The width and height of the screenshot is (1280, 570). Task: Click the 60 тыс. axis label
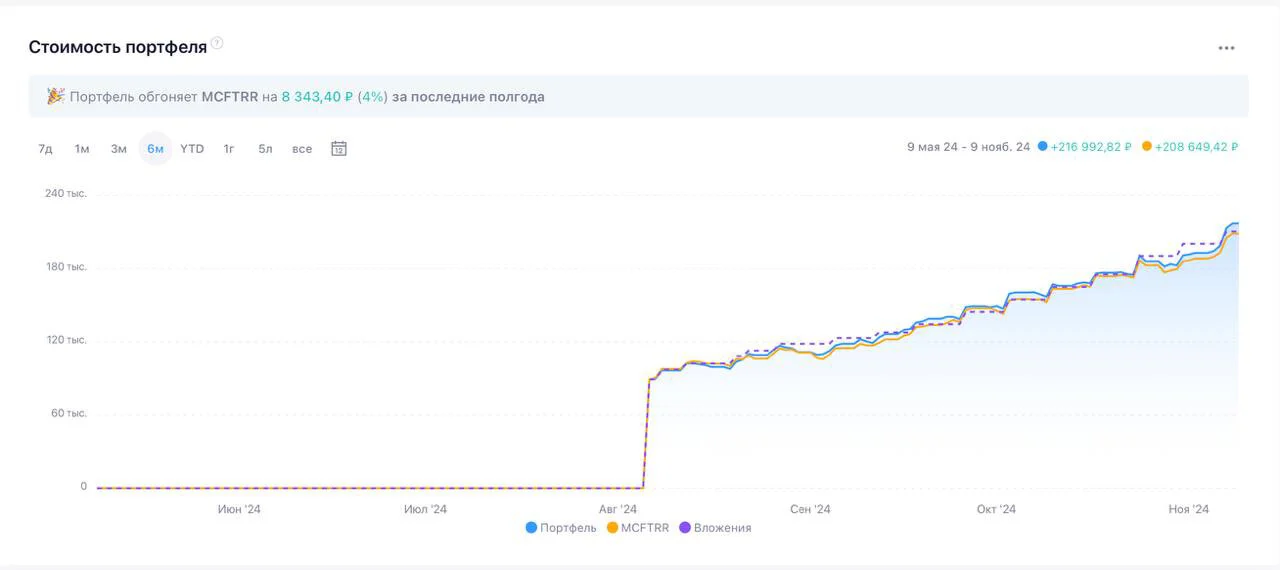[x=69, y=413]
